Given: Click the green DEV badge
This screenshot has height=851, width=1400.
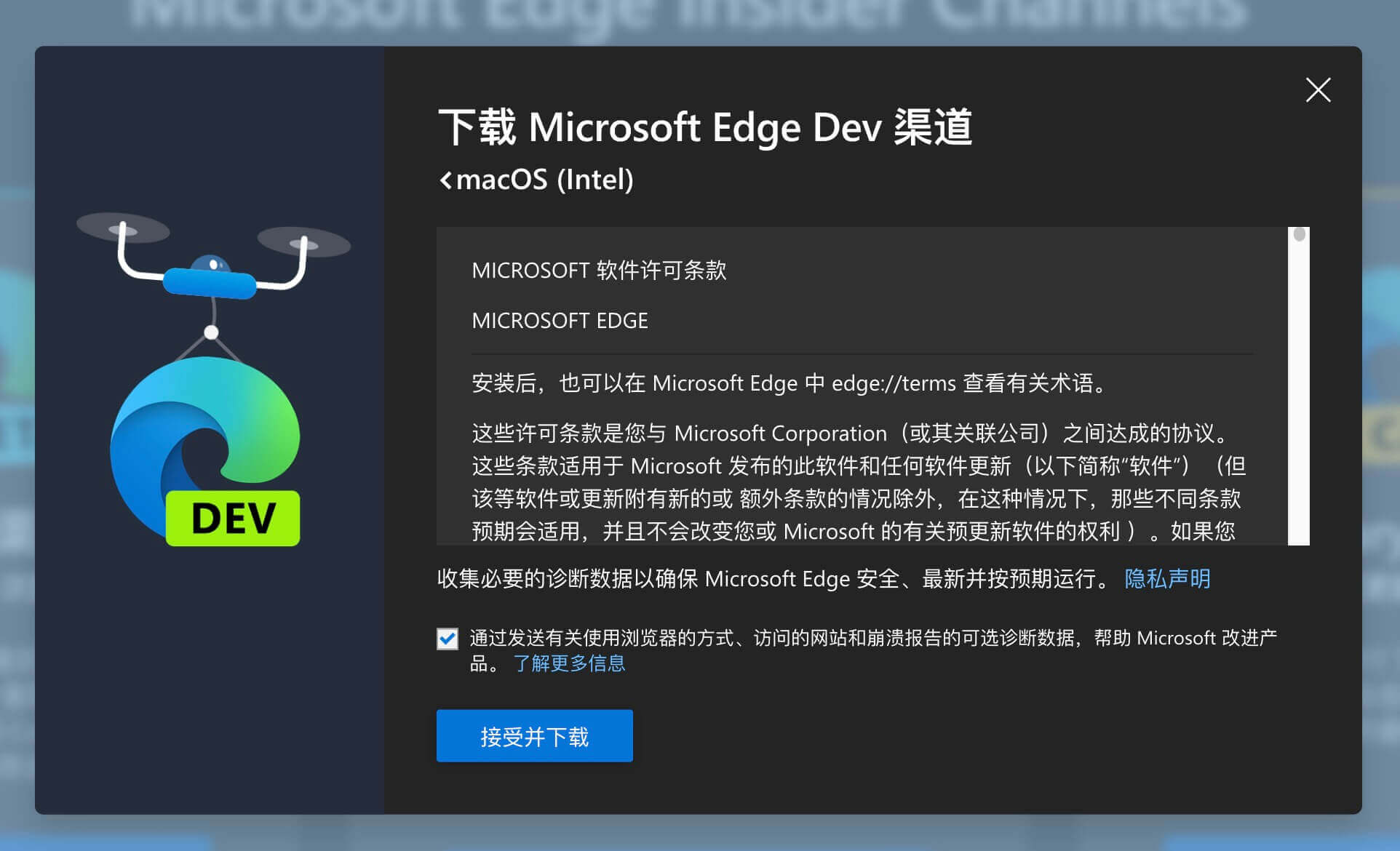Looking at the screenshot, I should coord(233,519).
